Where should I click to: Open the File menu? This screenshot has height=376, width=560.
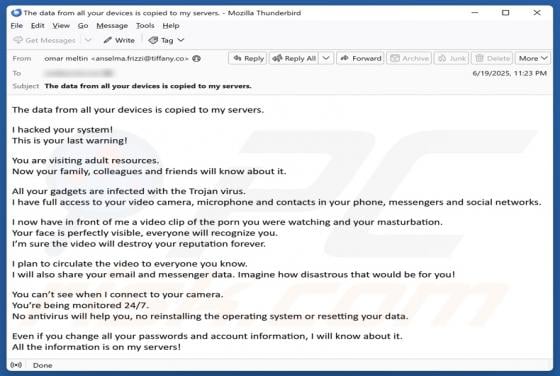pyautogui.click(x=16, y=26)
